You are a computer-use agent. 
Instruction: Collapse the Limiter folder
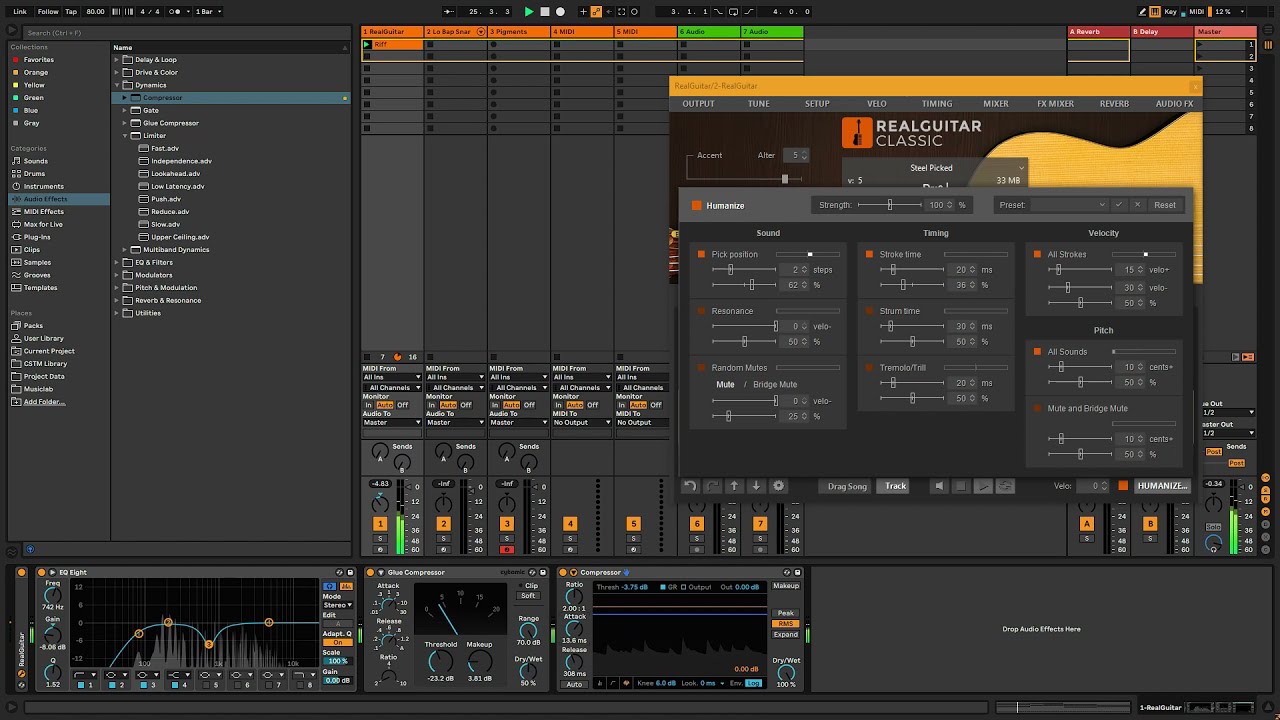125,136
